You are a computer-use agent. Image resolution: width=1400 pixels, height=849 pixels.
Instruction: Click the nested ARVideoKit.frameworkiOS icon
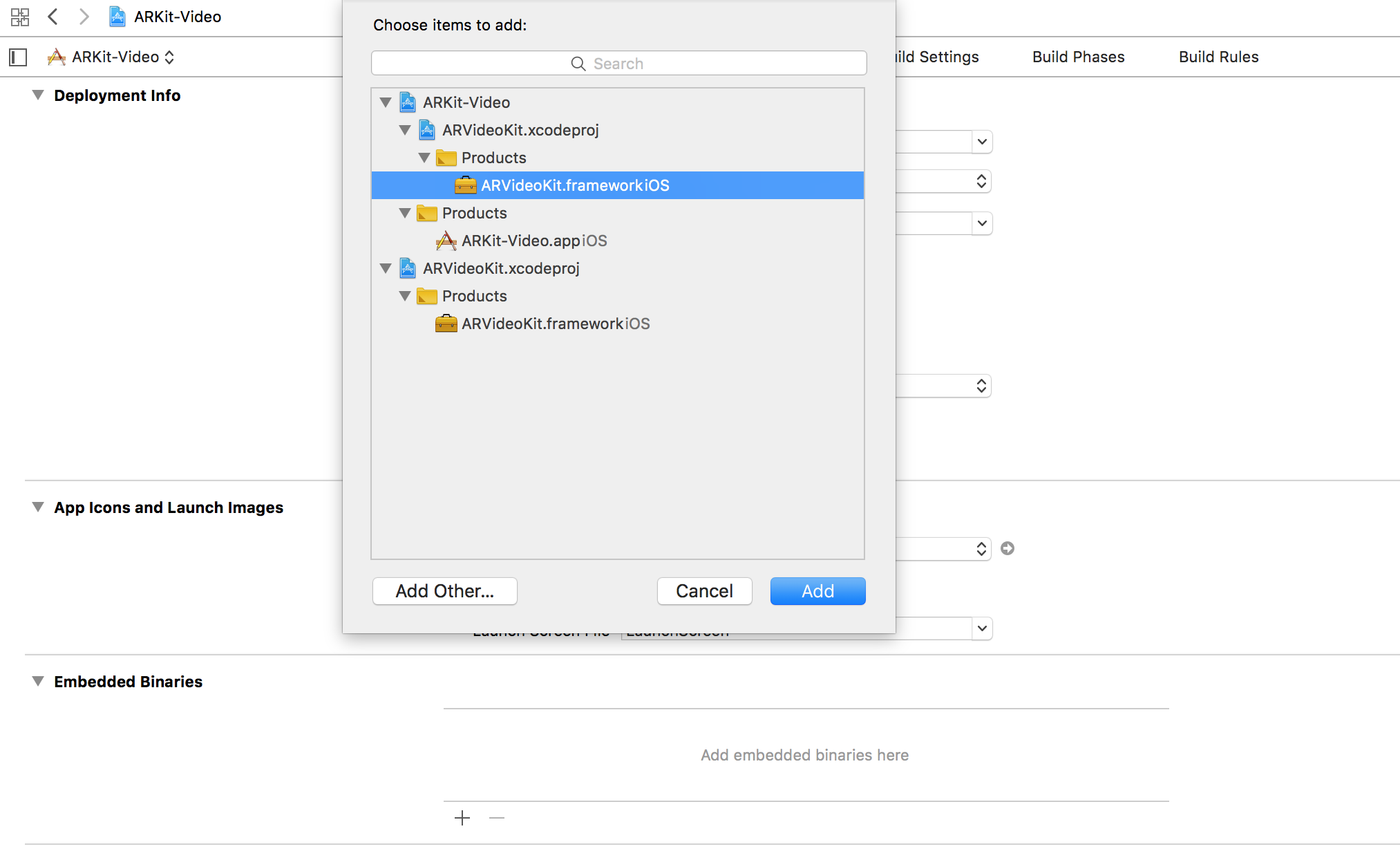click(446, 323)
